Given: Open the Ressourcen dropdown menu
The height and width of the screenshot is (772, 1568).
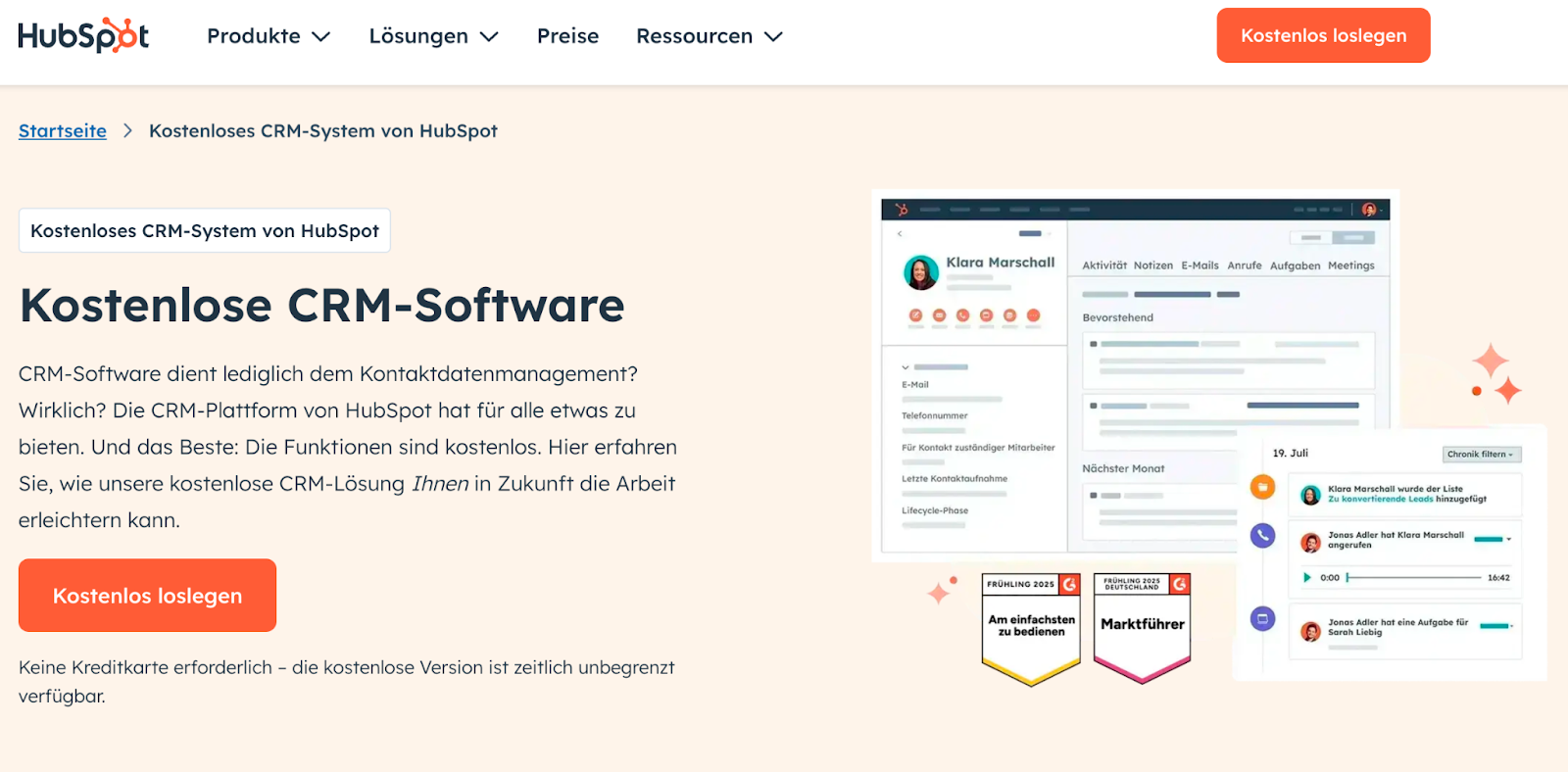Looking at the screenshot, I should pyautogui.click(x=710, y=36).
